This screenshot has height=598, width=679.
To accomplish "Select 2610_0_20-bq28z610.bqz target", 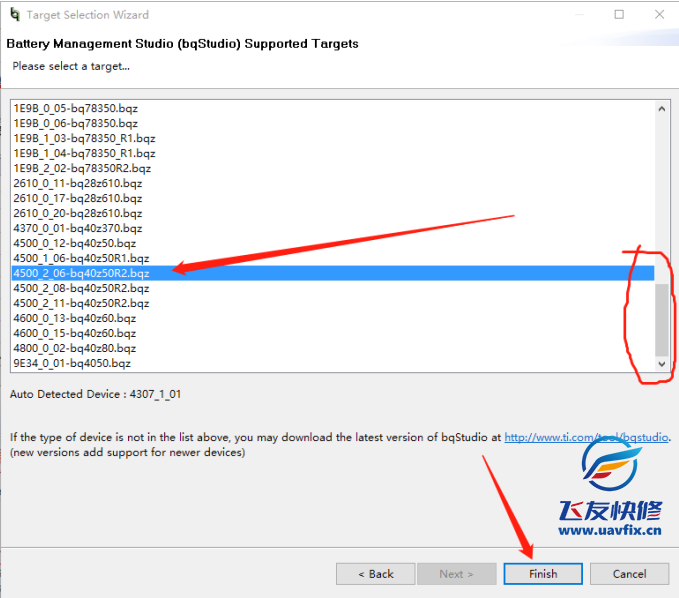I will pyautogui.click(x=78, y=213).
